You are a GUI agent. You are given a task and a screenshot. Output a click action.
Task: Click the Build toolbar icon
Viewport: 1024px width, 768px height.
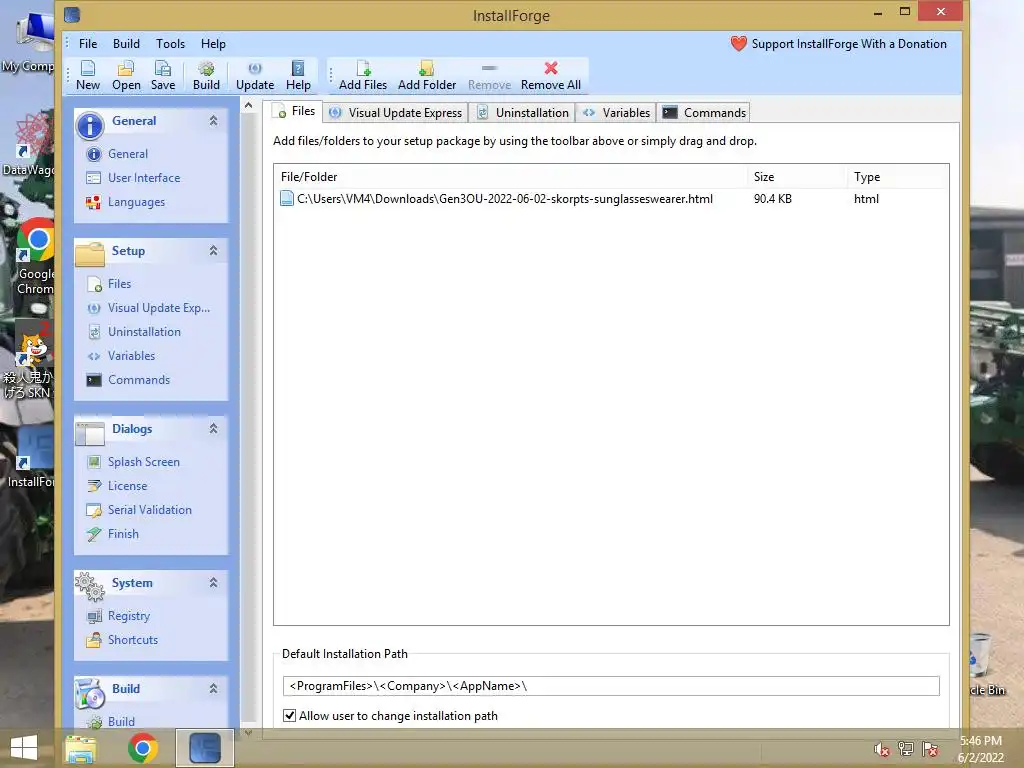tap(206, 76)
